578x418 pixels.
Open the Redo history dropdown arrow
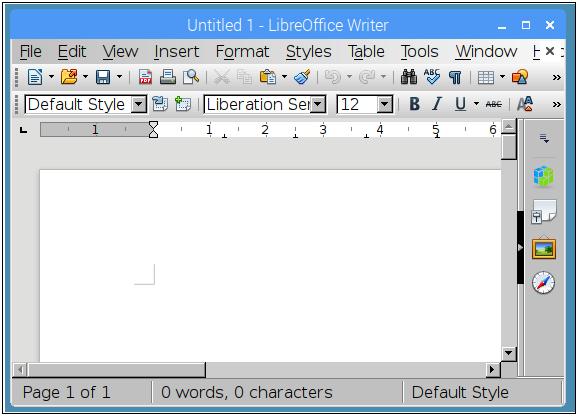pyautogui.click(x=383, y=77)
